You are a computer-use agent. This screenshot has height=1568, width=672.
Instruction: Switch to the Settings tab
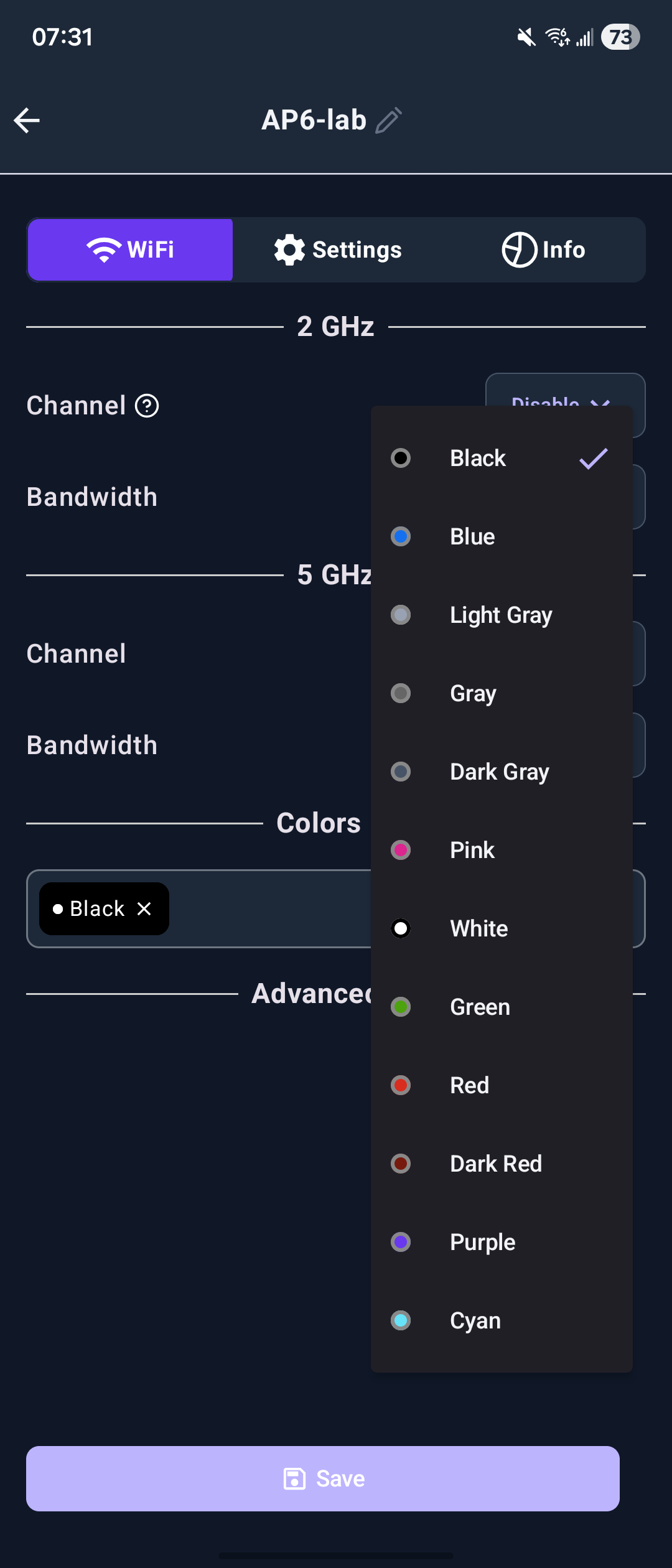pyautogui.click(x=338, y=250)
